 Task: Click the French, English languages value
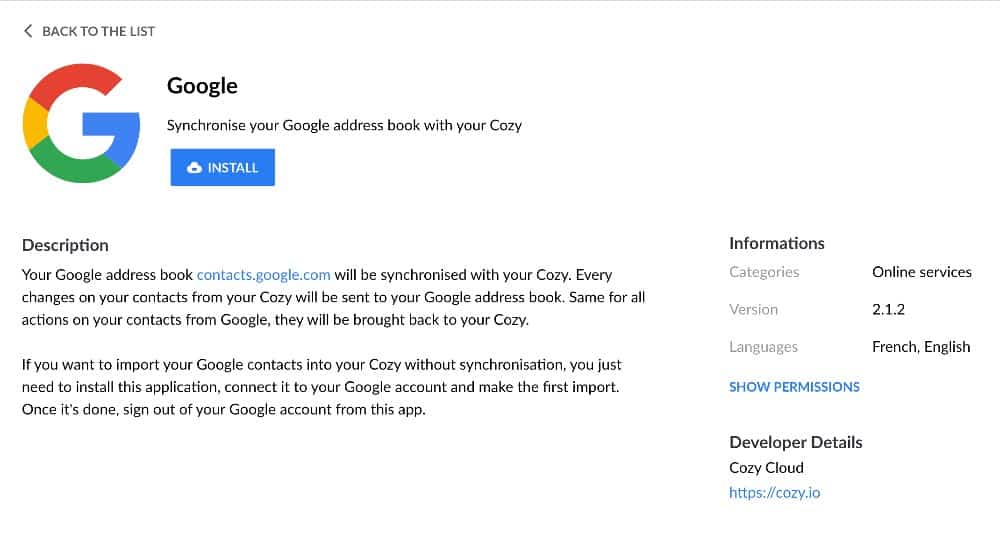921,347
